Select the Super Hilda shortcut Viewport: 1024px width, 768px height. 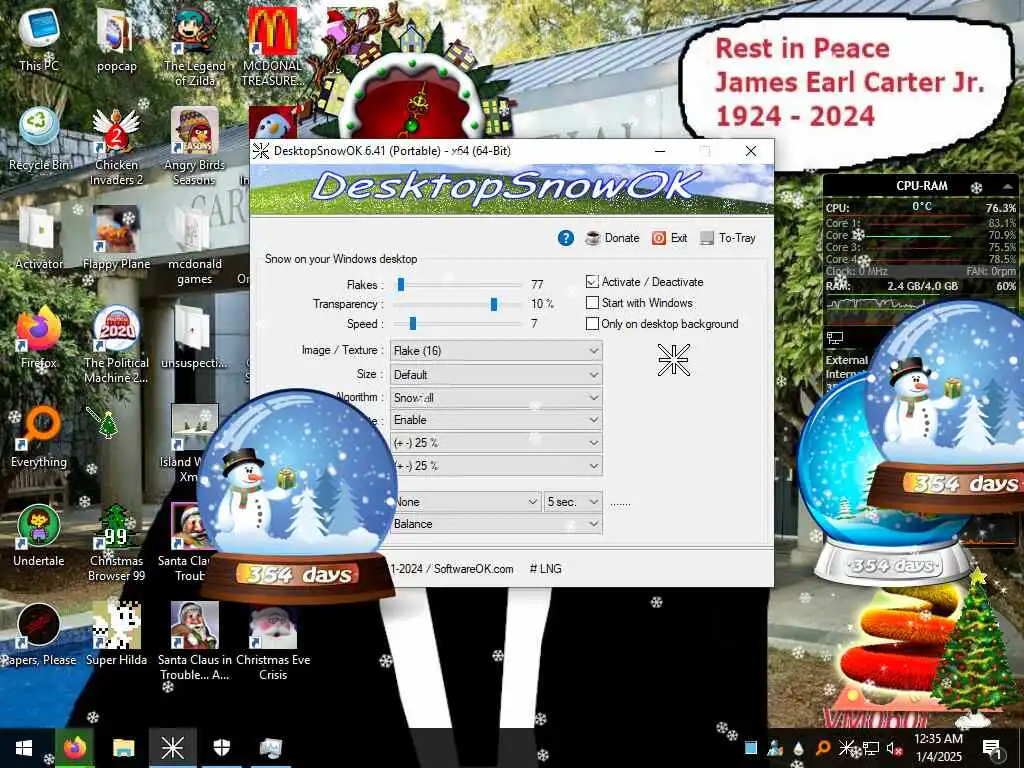(116, 634)
